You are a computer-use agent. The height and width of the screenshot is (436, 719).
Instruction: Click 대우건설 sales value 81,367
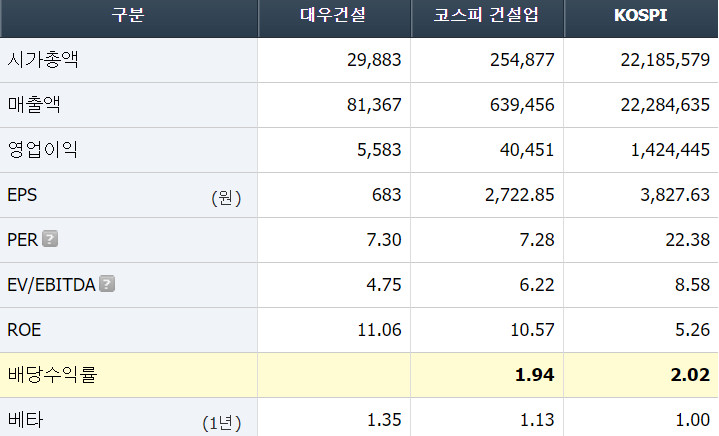374,105
